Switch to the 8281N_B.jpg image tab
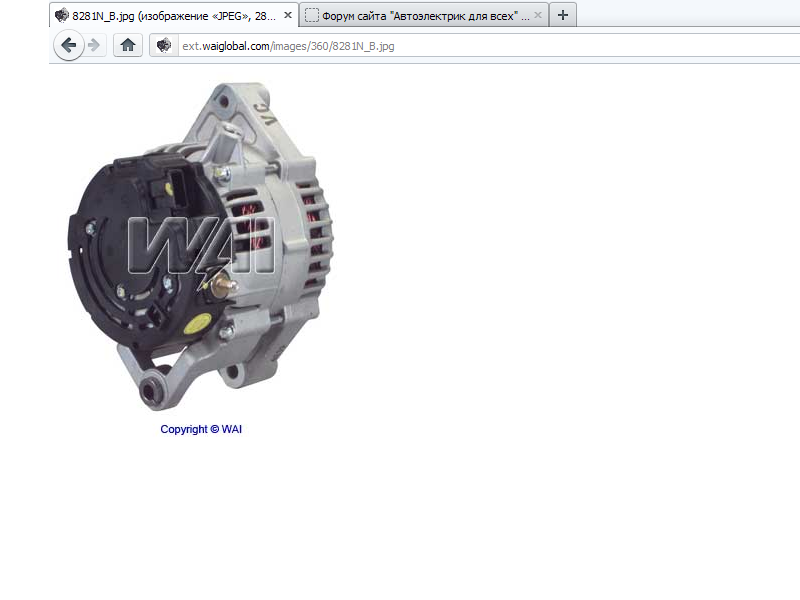The width and height of the screenshot is (800, 600). coord(173,15)
